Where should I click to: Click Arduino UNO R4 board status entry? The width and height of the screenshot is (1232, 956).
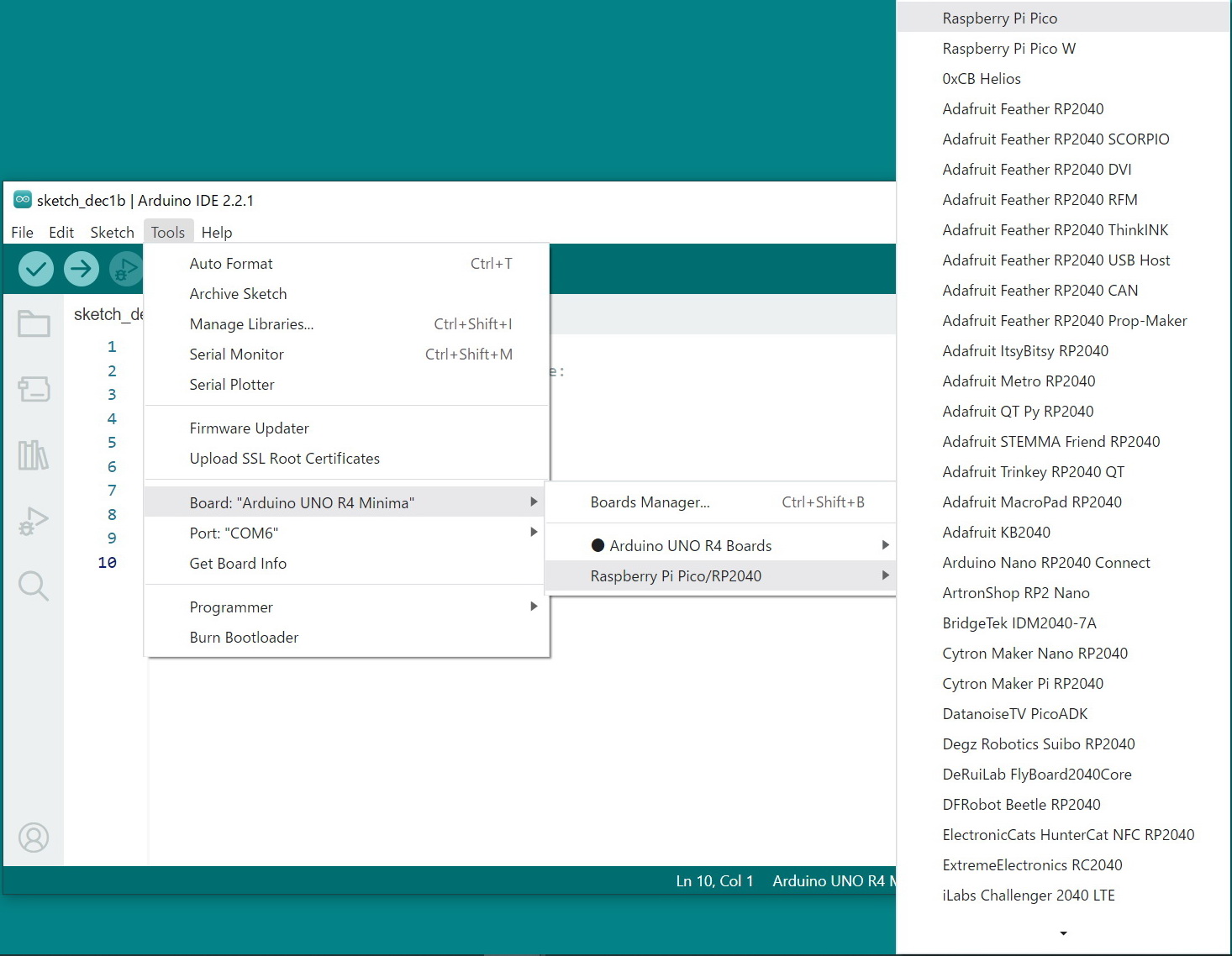coord(833,881)
